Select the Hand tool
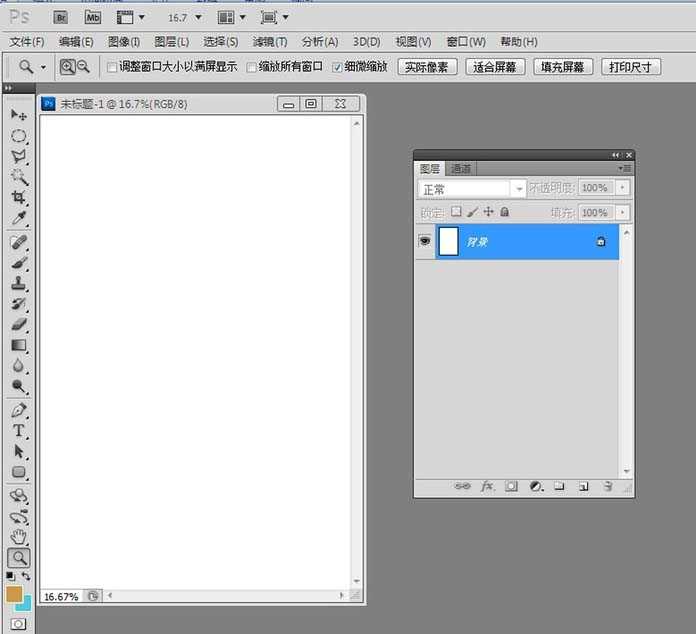Screen dimensions: 696x634 tap(19, 538)
